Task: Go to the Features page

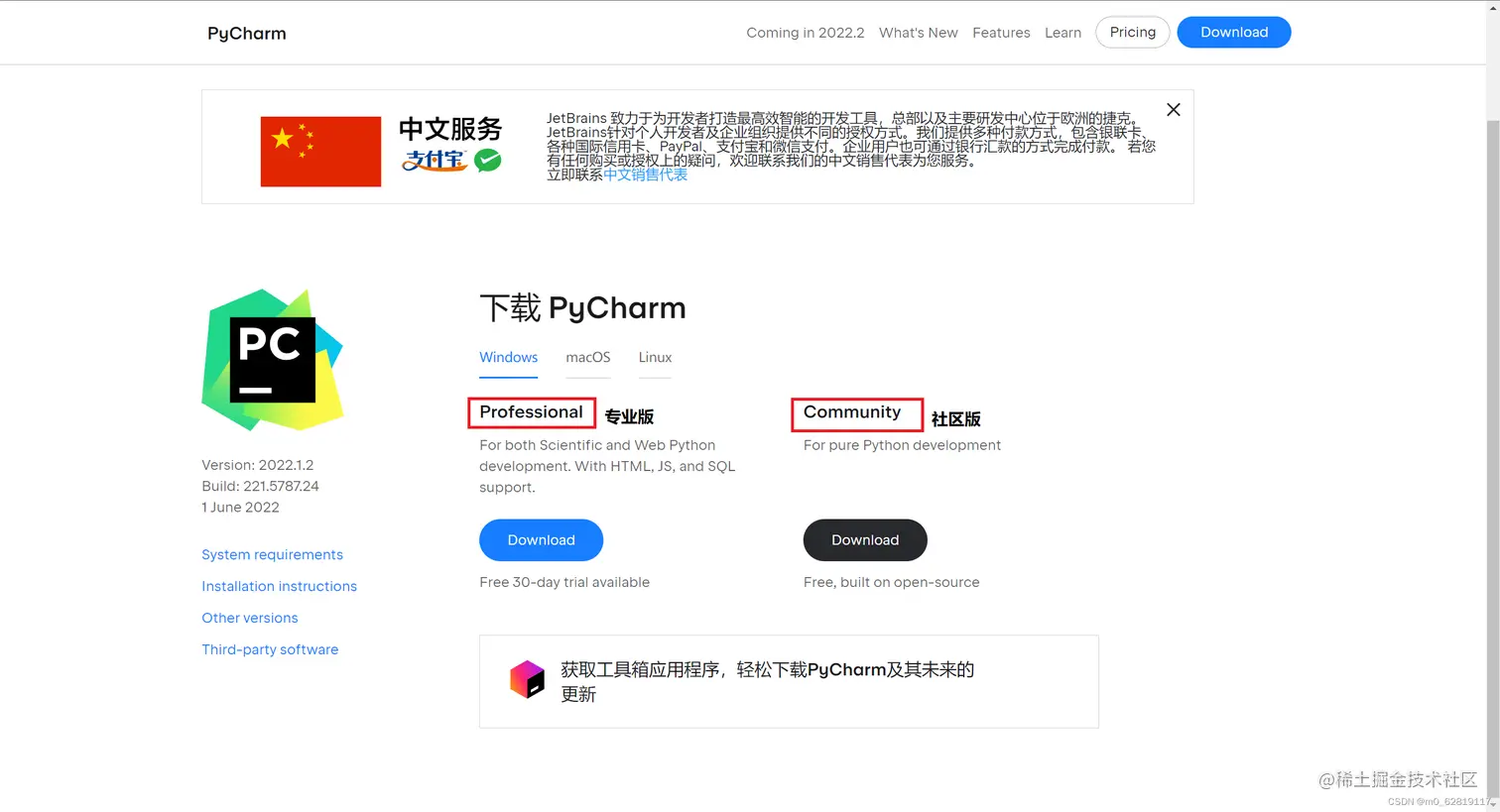Action: click(x=1001, y=33)
